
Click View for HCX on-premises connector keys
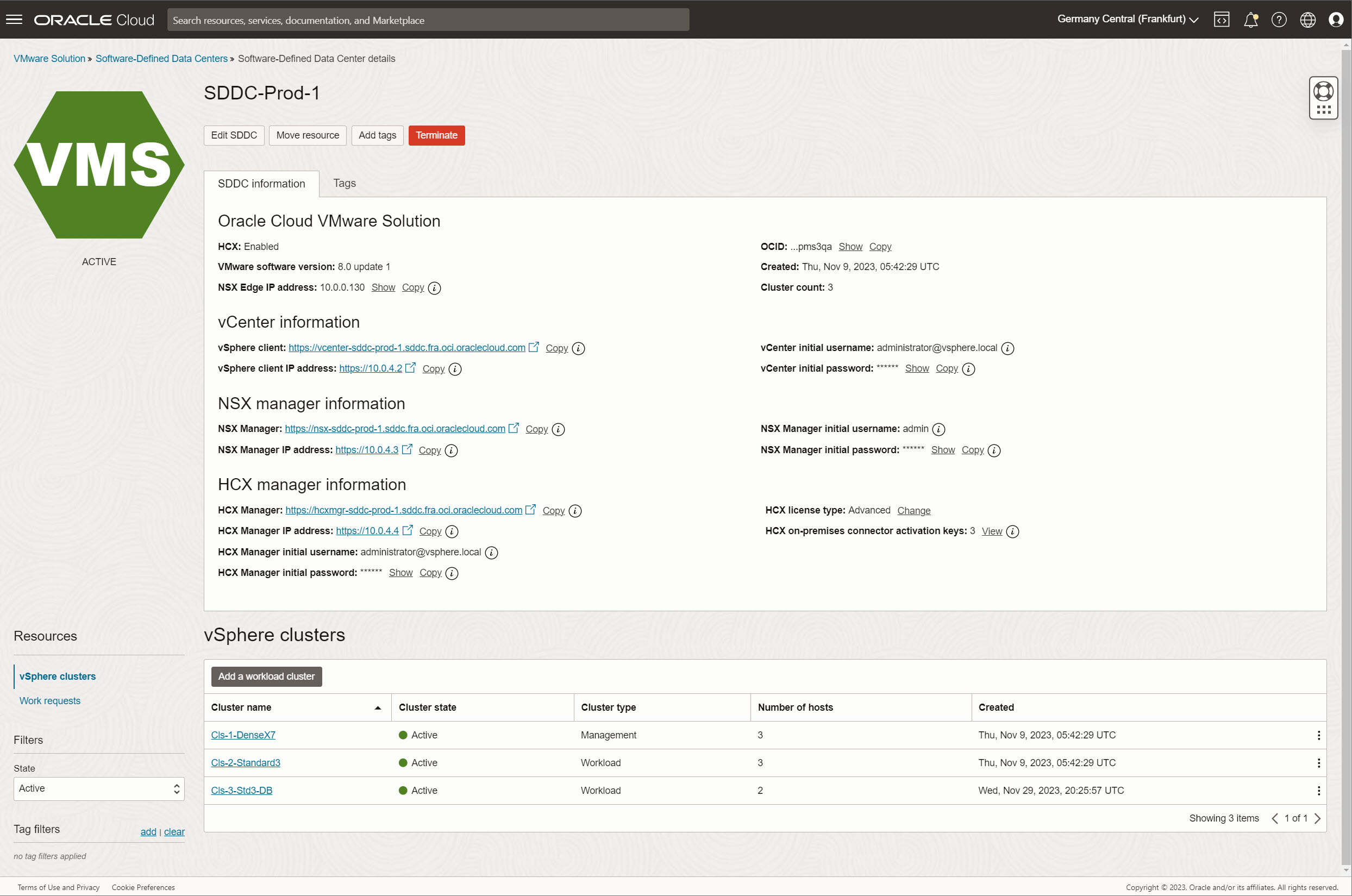pos(991,531)
